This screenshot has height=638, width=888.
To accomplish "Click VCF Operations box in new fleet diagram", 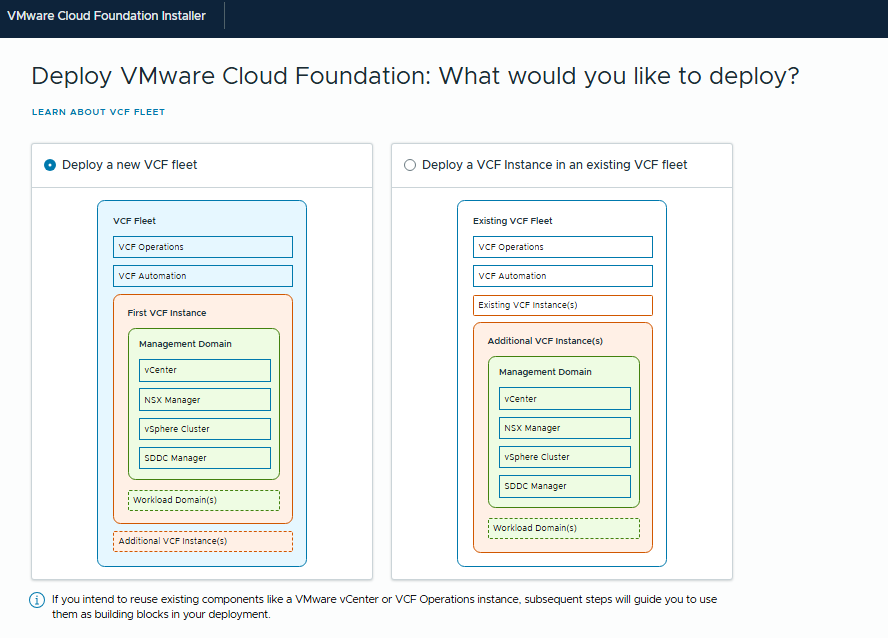I will point(203,247).
